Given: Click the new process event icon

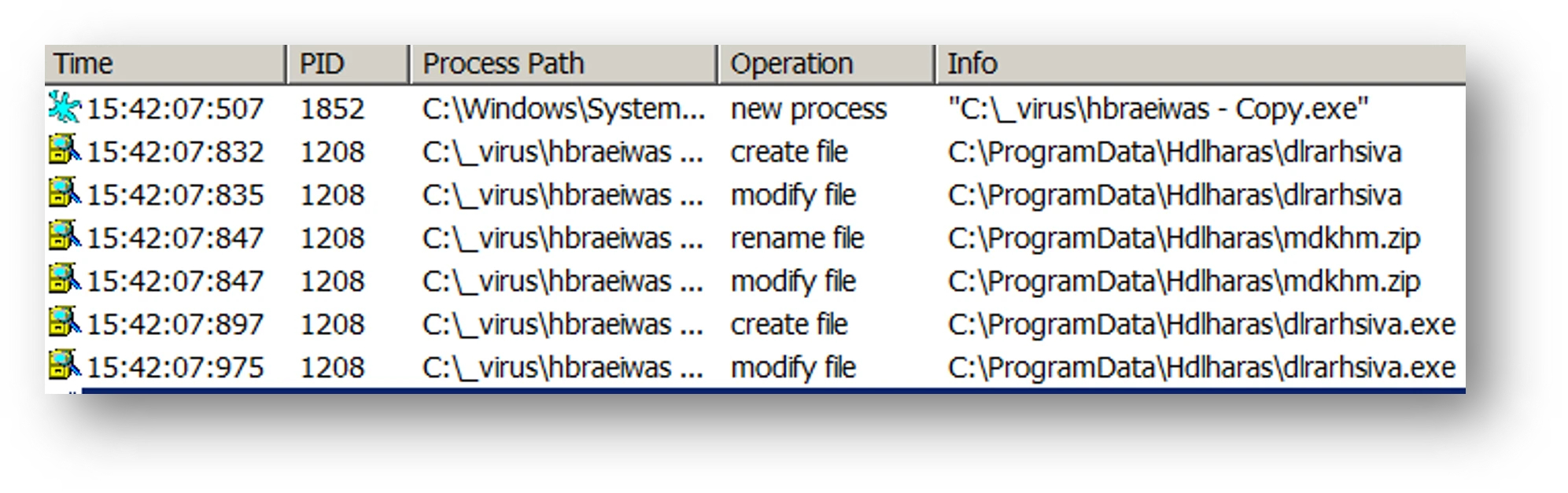Looking at the screenshot, I should pyautogui.click(x=65, y=107).
